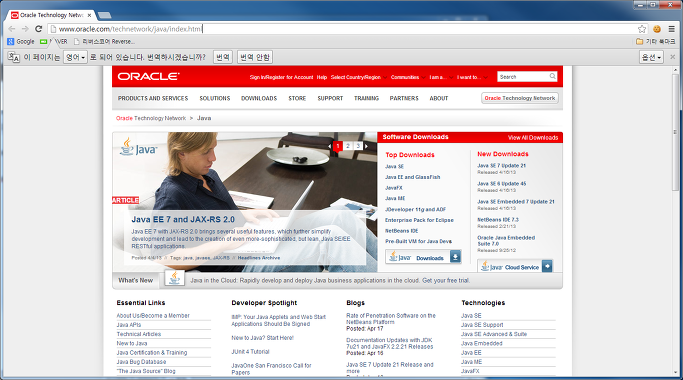Open Products and Services menu
The height and width of the screenshot is (380, 683).
pyautogui.click(x=153, y=98)
